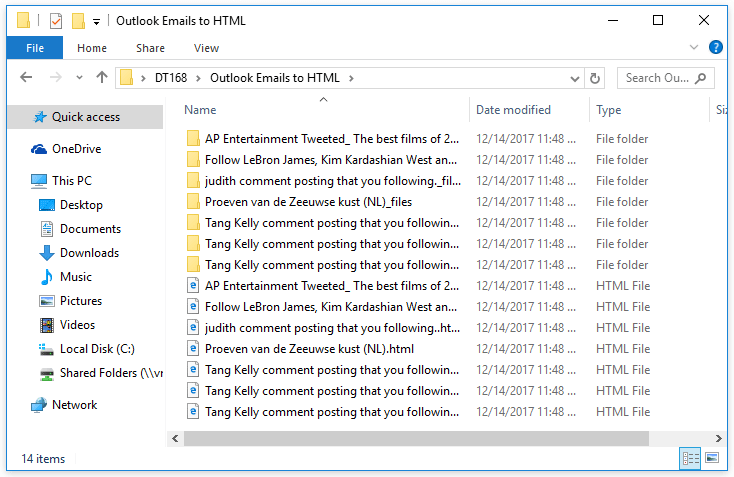Screen dimensions: 734x477
Task: Select This PC in navigation pane
Action: click(x=72, y=181)
